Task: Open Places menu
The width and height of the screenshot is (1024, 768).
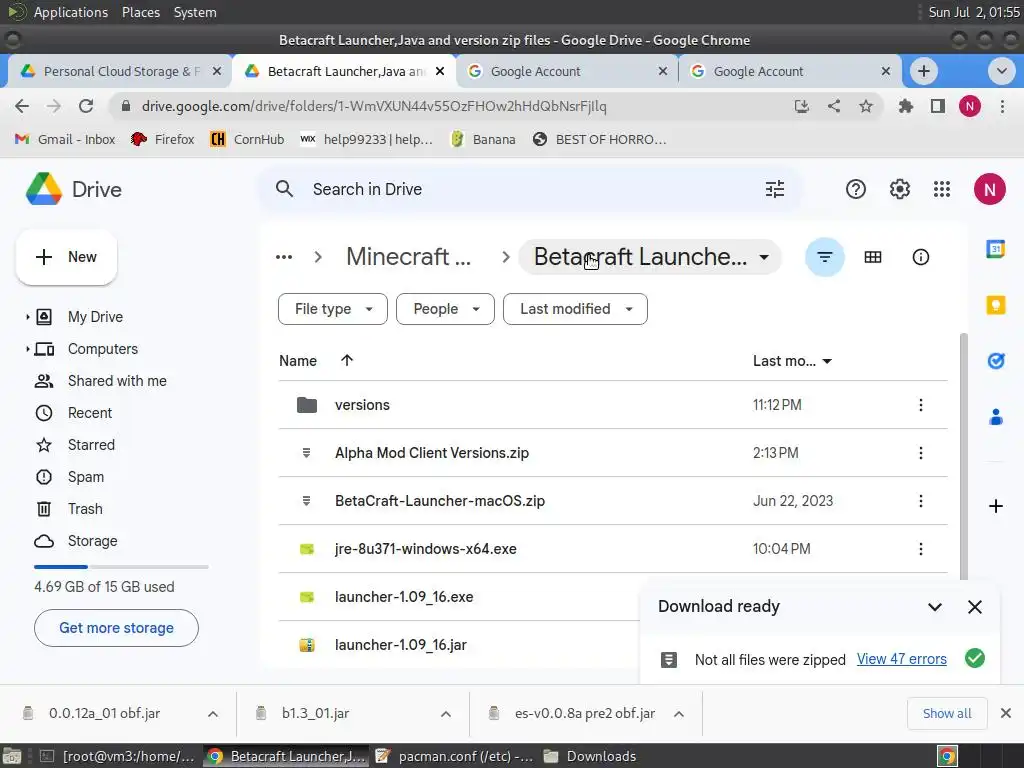Action: (x=140, y=12)
